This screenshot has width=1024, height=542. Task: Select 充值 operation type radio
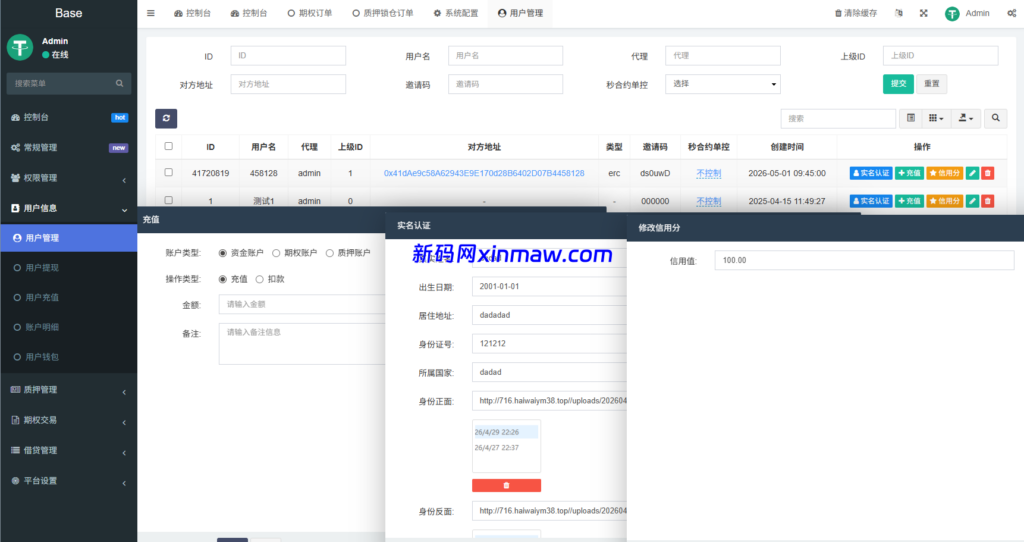click(223, 279)
